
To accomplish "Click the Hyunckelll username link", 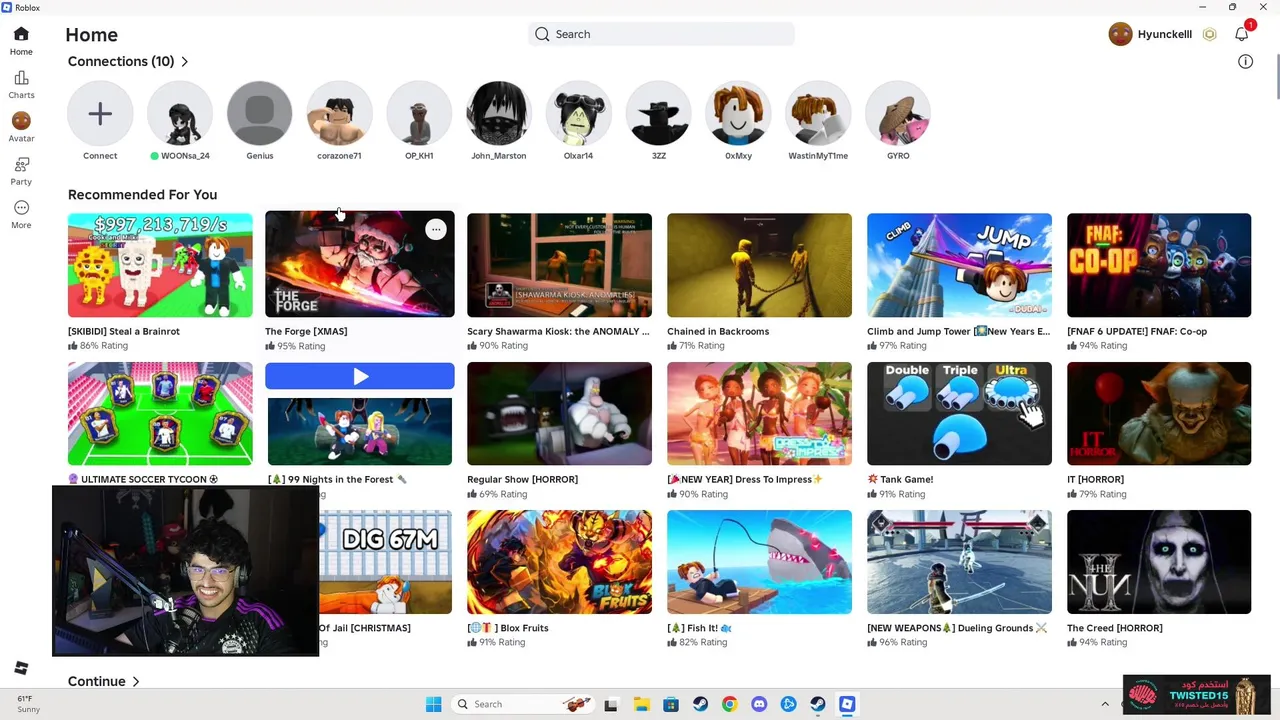I will 1165,34.
